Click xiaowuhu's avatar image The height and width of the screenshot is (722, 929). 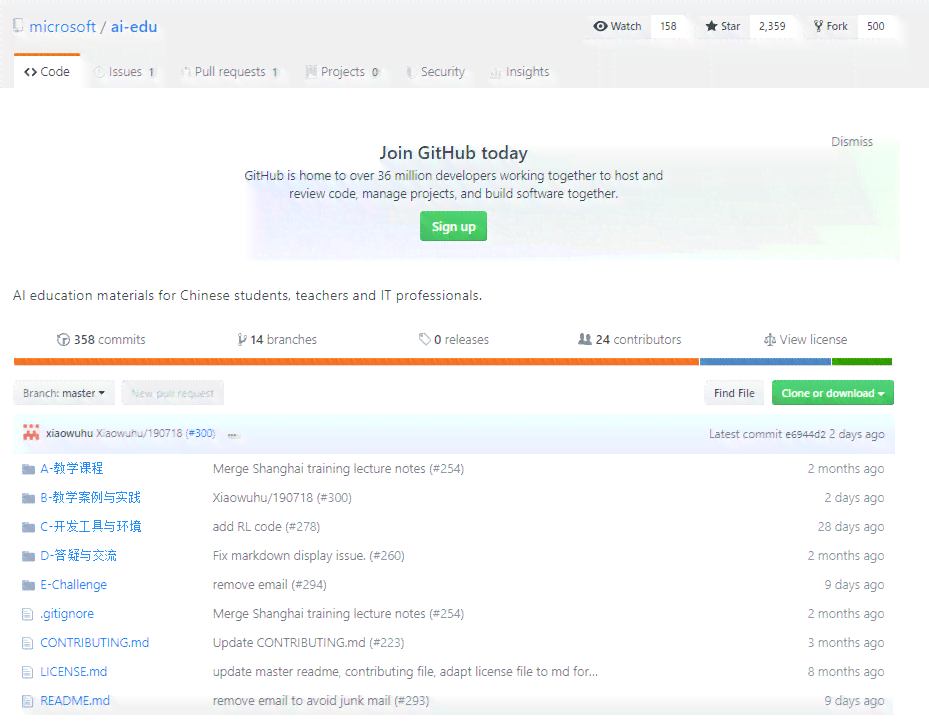[31, 433]
